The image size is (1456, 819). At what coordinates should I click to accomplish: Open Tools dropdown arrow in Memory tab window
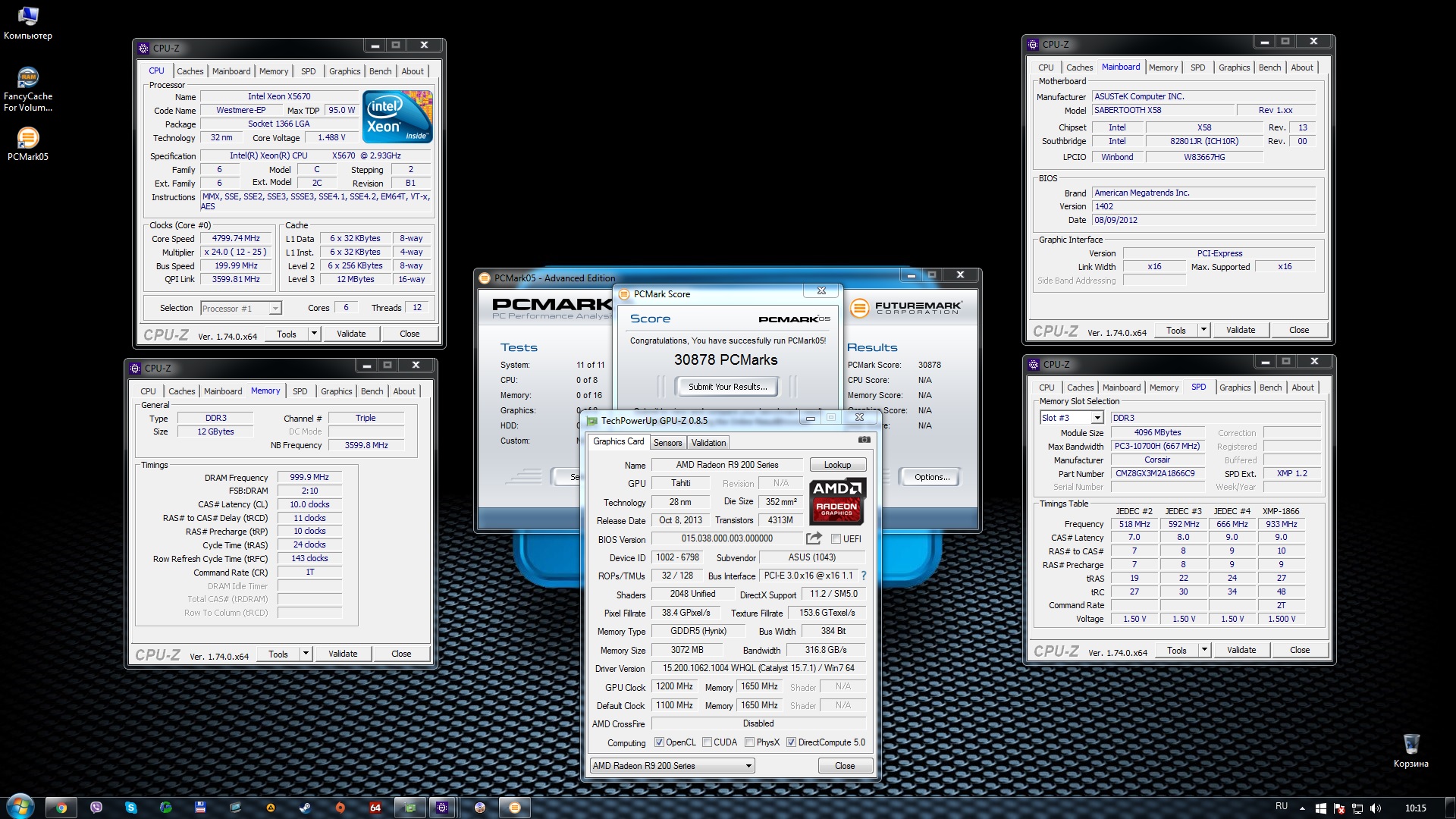[306, 654]
